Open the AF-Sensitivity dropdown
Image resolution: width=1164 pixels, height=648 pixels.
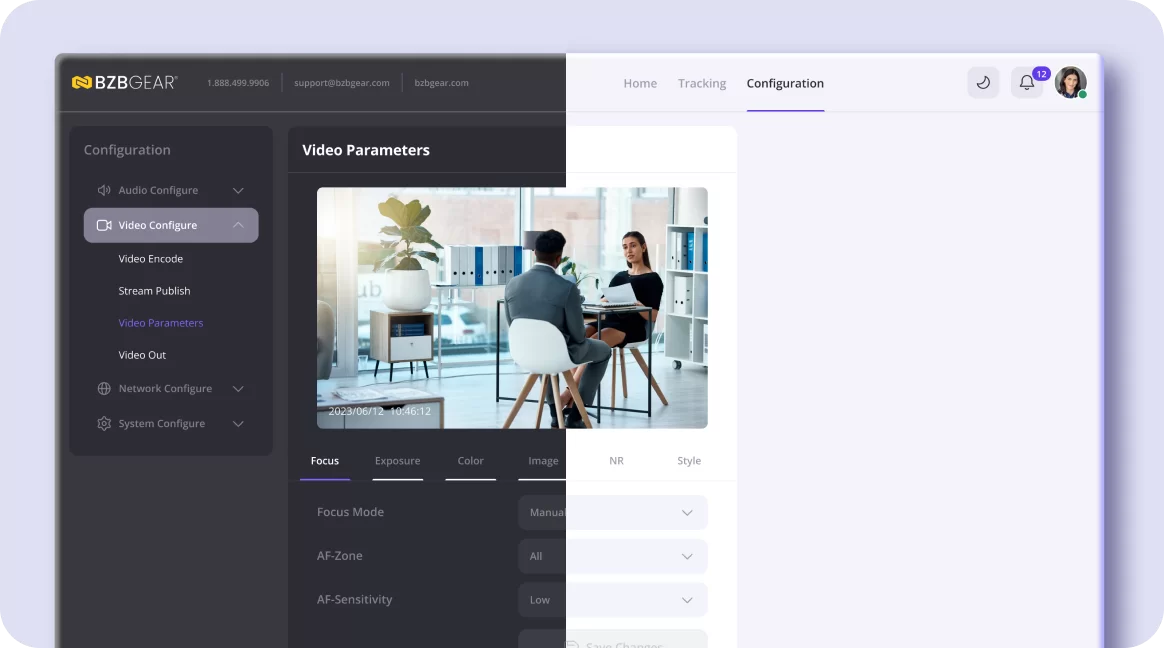pyautogui.click(x=612, y=600)
